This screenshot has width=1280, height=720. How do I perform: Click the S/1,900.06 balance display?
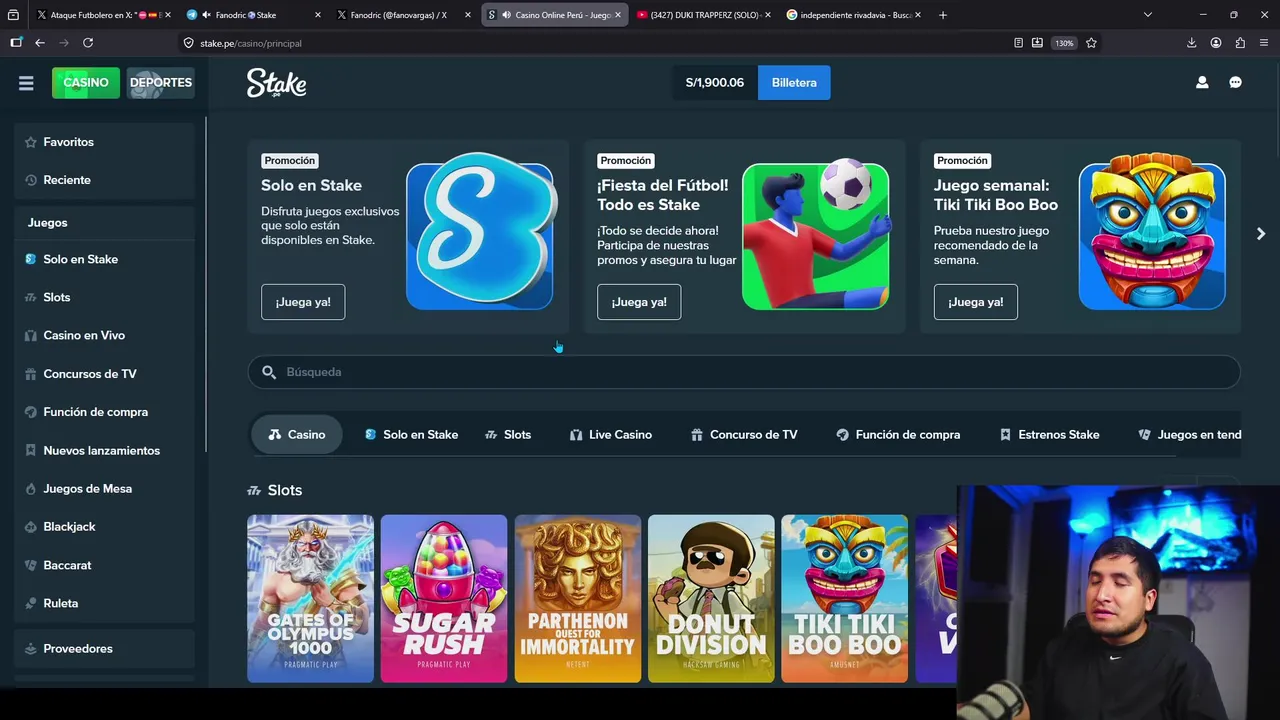(x=715, y=83)
